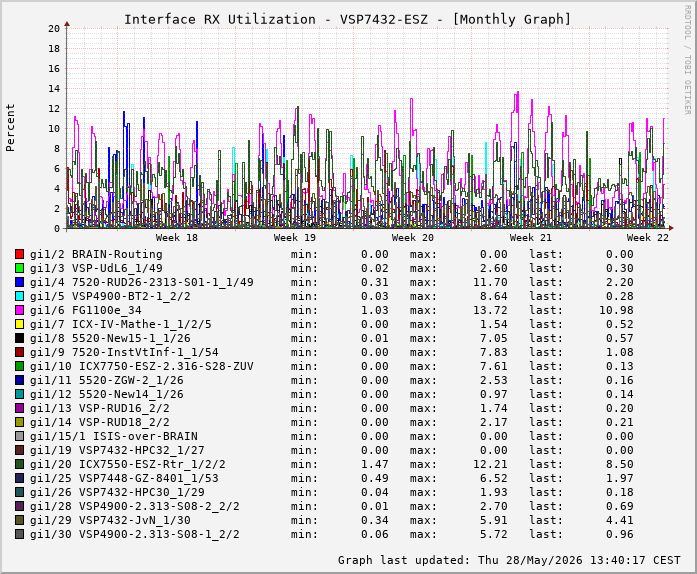Click the y-axis value 14
The image size is (697, 574).
(x=54, y=88)
